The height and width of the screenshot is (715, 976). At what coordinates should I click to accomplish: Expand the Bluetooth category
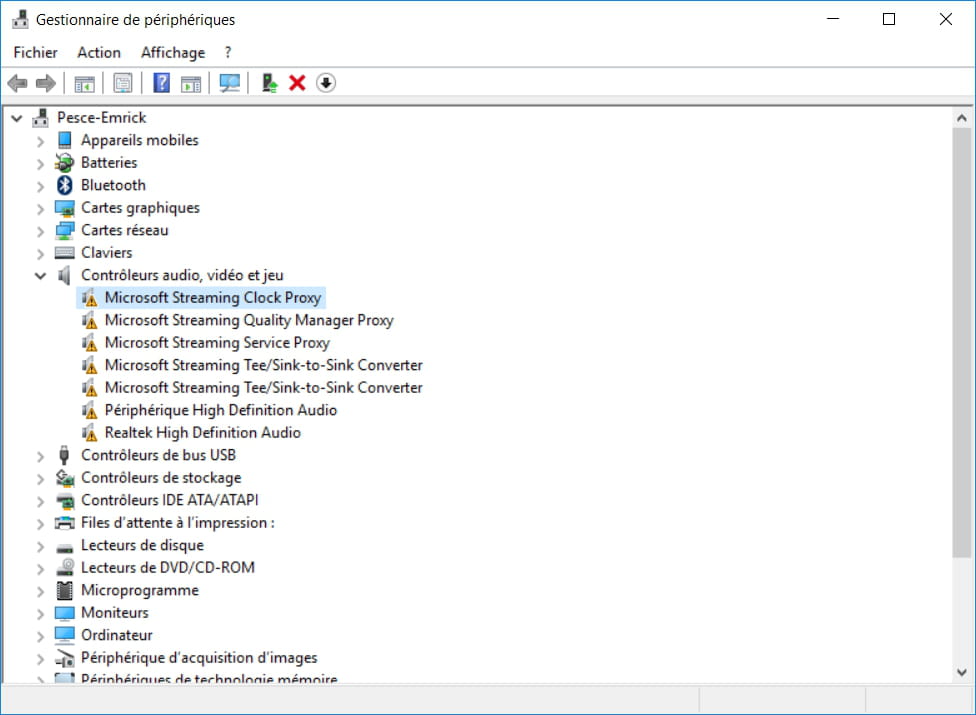(x=40, y=185)
